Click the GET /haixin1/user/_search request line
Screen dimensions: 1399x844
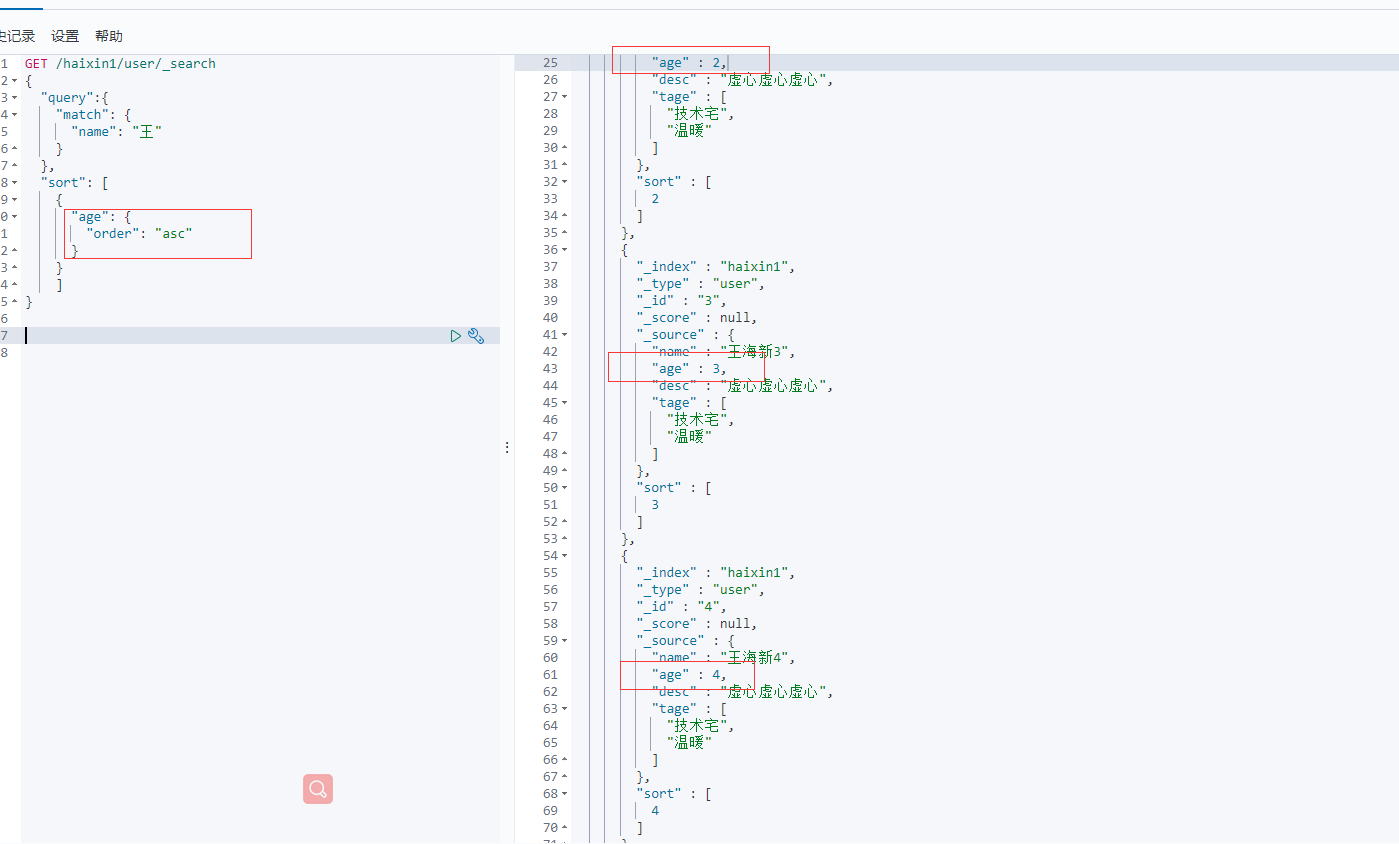tap(120, 64)
